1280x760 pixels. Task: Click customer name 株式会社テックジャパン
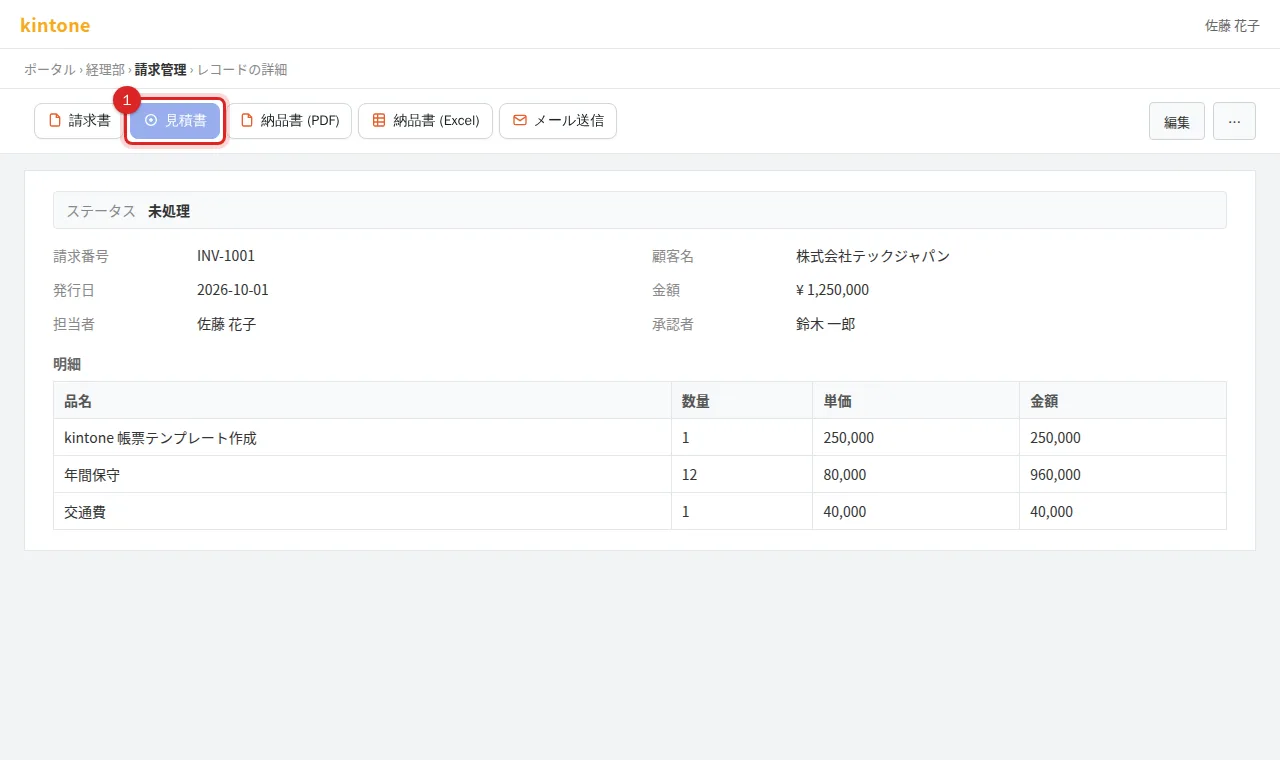tap(873, 256)
